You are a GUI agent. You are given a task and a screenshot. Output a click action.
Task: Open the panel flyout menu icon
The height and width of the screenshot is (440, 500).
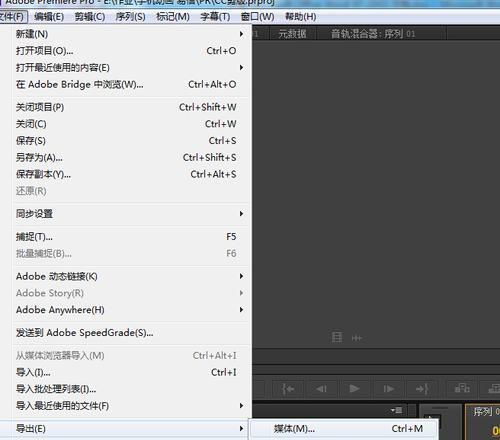(x=396, y=410)
